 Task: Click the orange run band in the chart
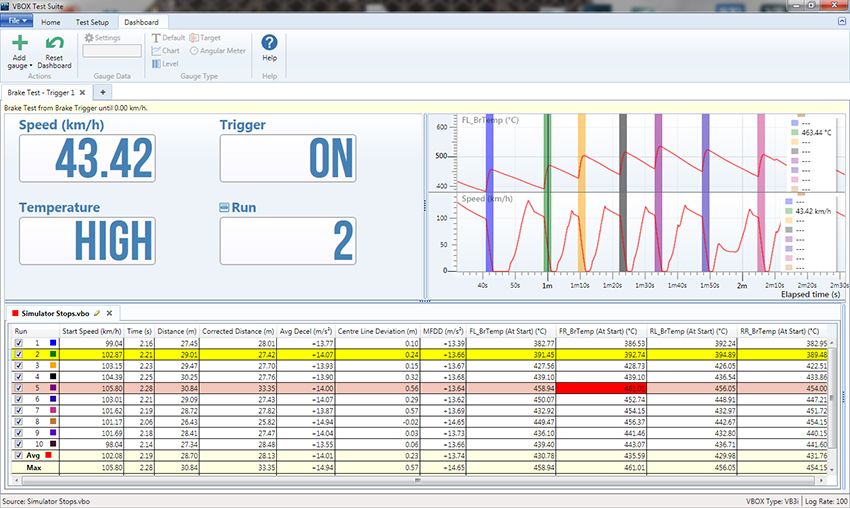tap(581, 192)
